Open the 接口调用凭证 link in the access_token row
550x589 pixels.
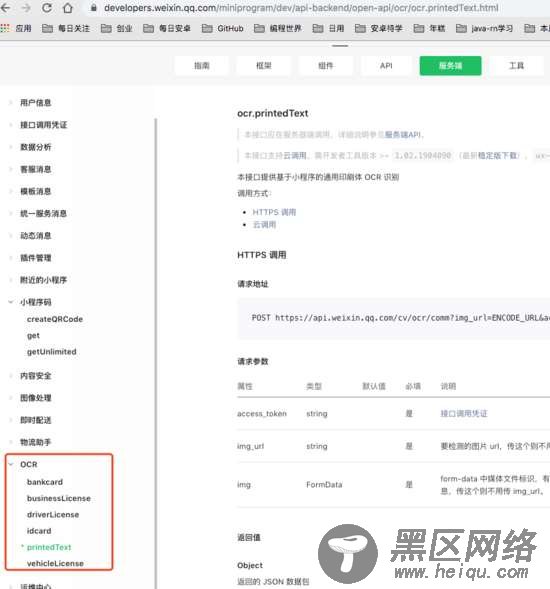coord(464,414)
